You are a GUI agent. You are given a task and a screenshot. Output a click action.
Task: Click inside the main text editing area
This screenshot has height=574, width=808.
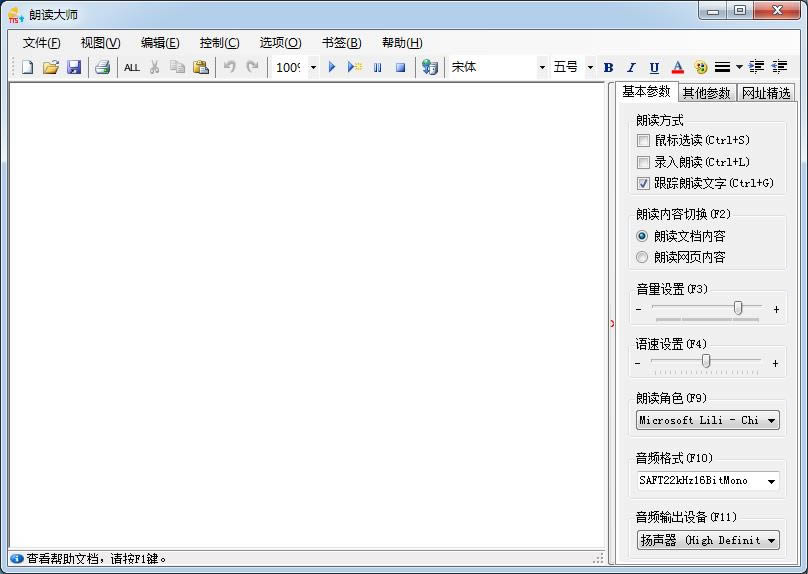click(x=307, y=314)
